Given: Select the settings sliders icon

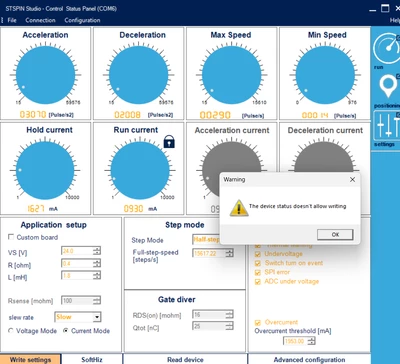Looking at the screenshot, I should (388, 125).
